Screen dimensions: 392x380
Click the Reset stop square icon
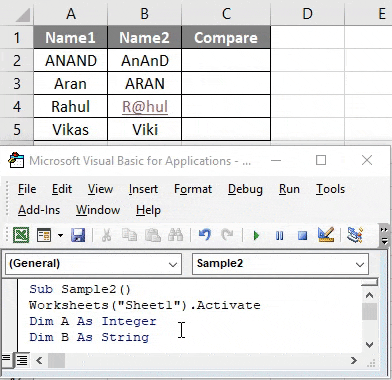pos(302,236)
